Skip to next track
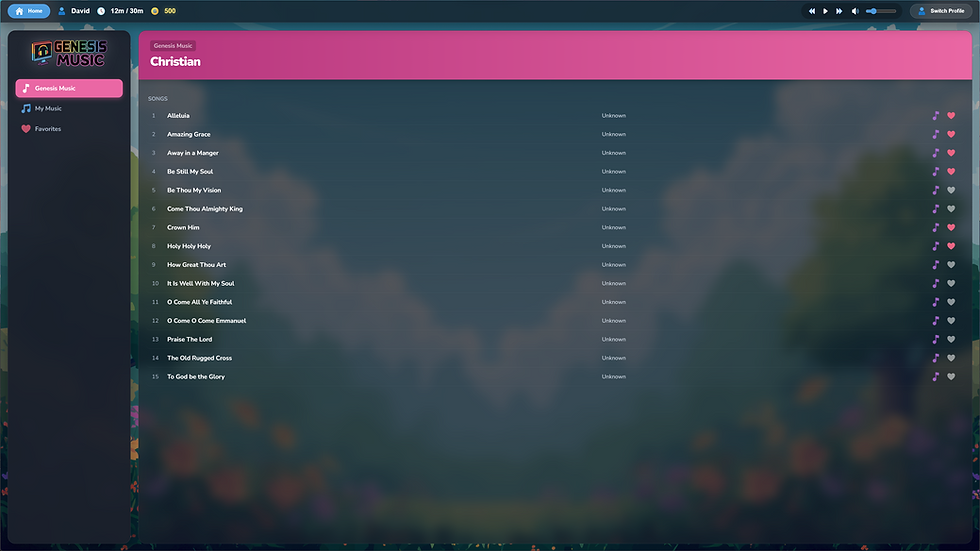The height and width of the screenshot is (551, 980). coord(839,11)
